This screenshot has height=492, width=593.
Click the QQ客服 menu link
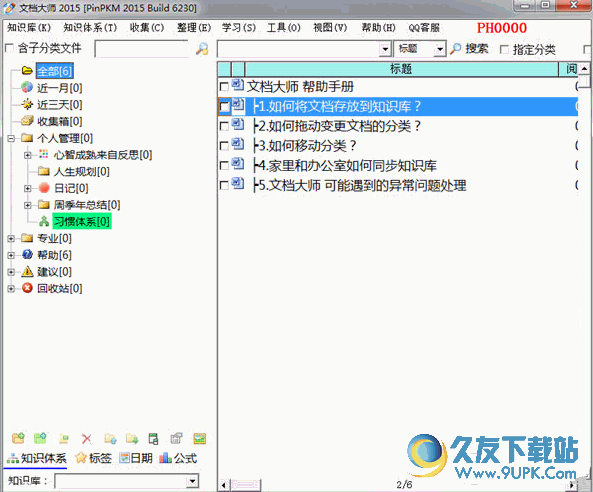[x=424, y=28]
